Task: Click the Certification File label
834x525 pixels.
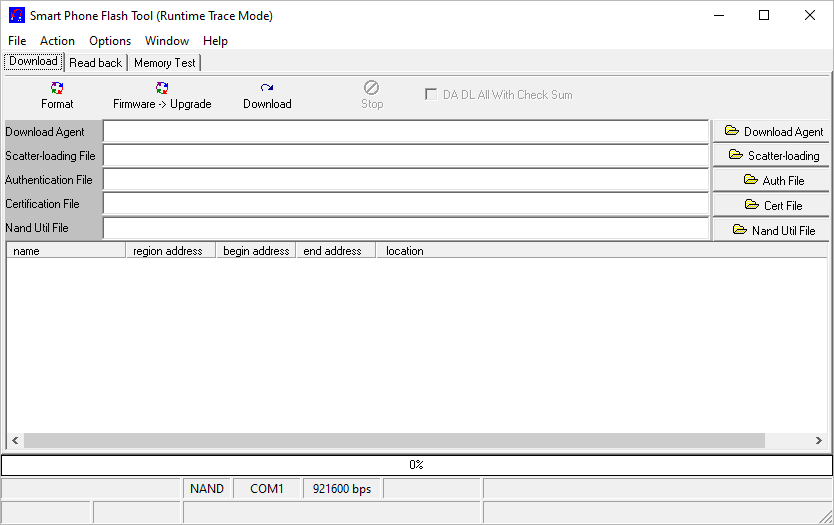Action: (43, 204)
